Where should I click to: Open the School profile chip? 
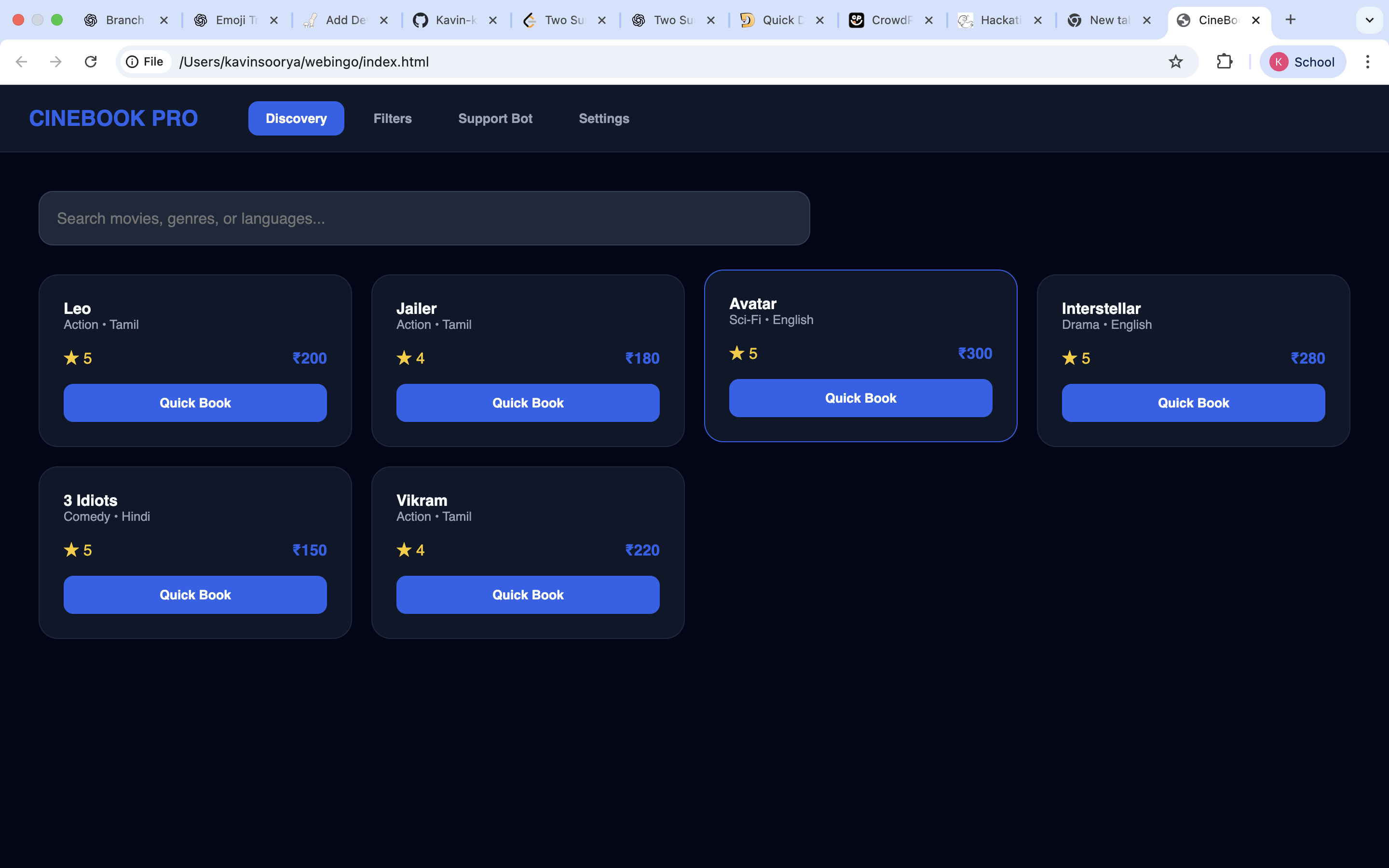coord(1302,61)
